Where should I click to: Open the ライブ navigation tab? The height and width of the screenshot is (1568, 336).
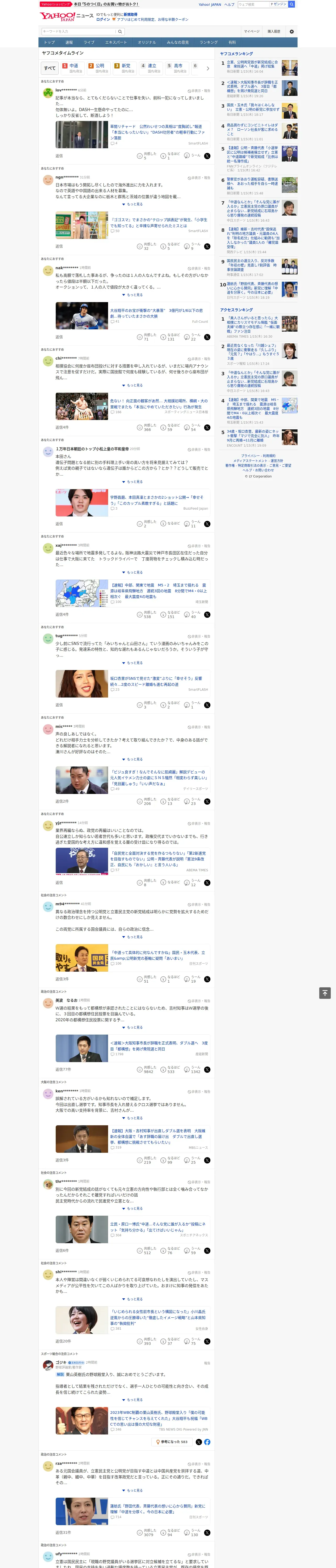click(89, 43)
